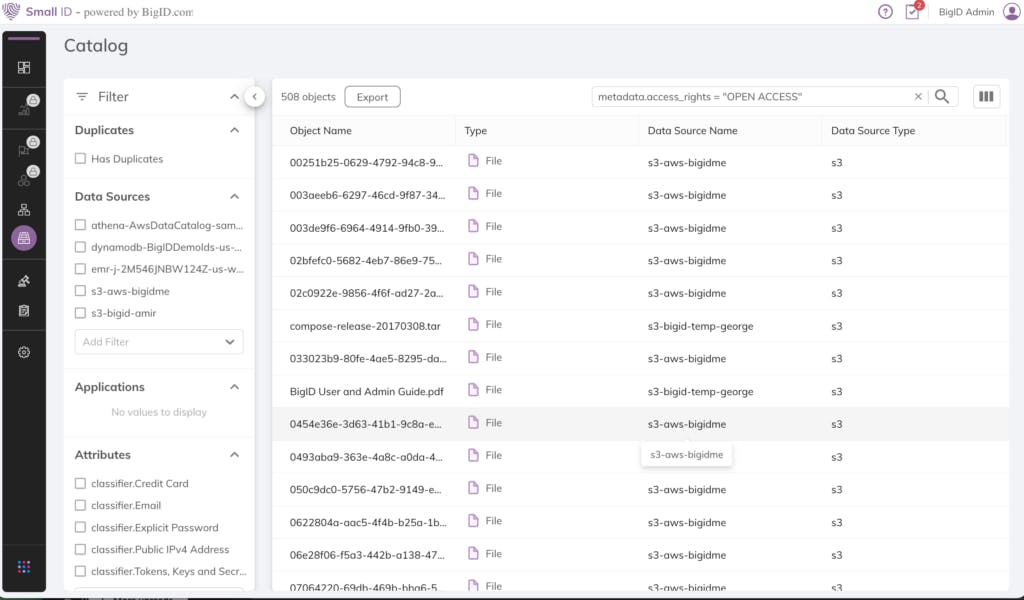Open the column chooser icon

pos(986,97)
